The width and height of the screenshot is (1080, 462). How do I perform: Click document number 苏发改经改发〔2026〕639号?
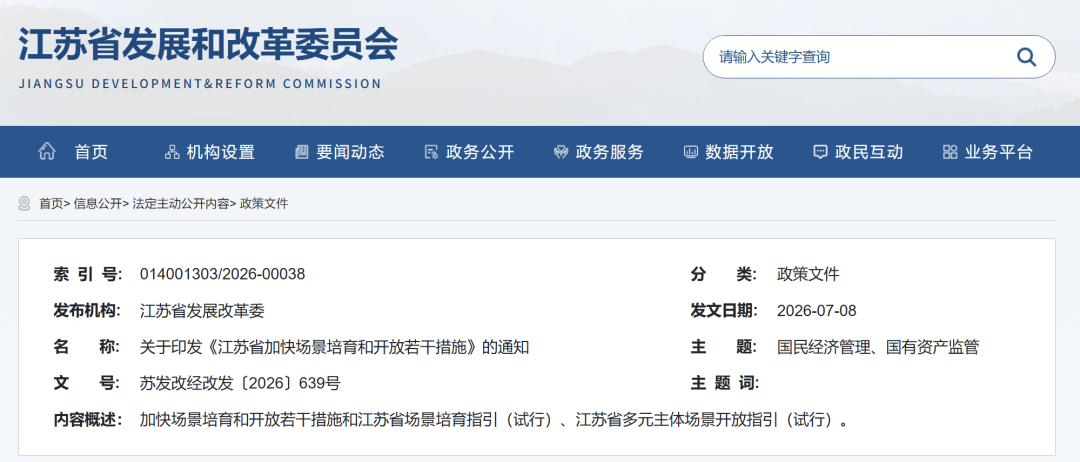[240, 384]
